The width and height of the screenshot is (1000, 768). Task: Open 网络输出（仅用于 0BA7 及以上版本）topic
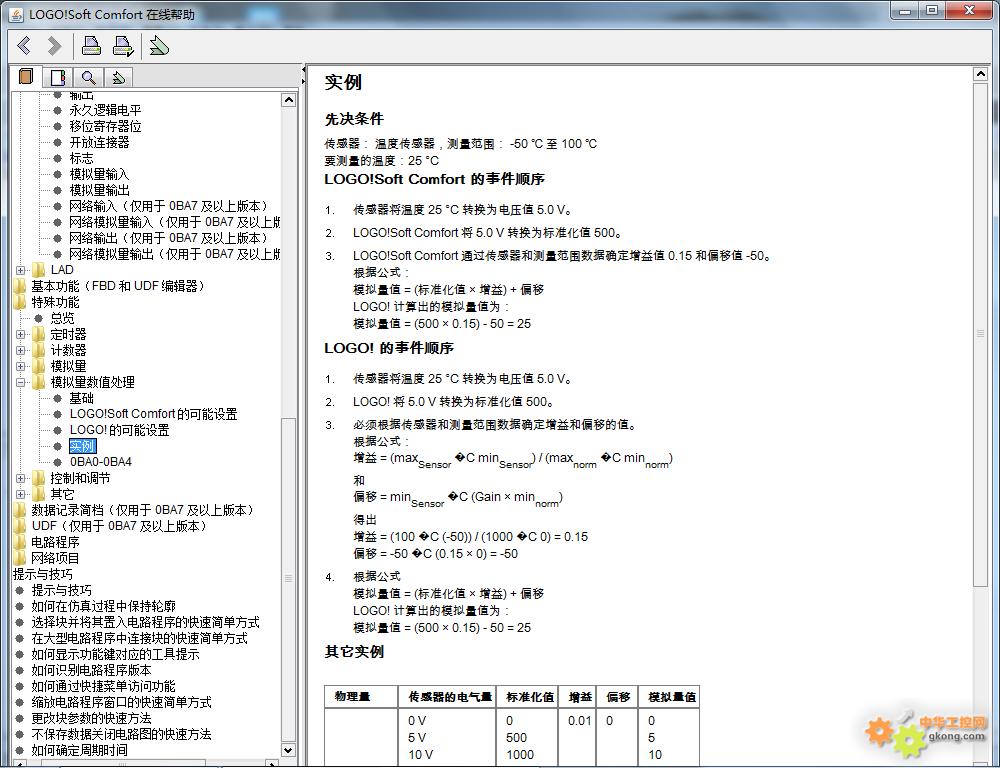[x=169, y=238]
